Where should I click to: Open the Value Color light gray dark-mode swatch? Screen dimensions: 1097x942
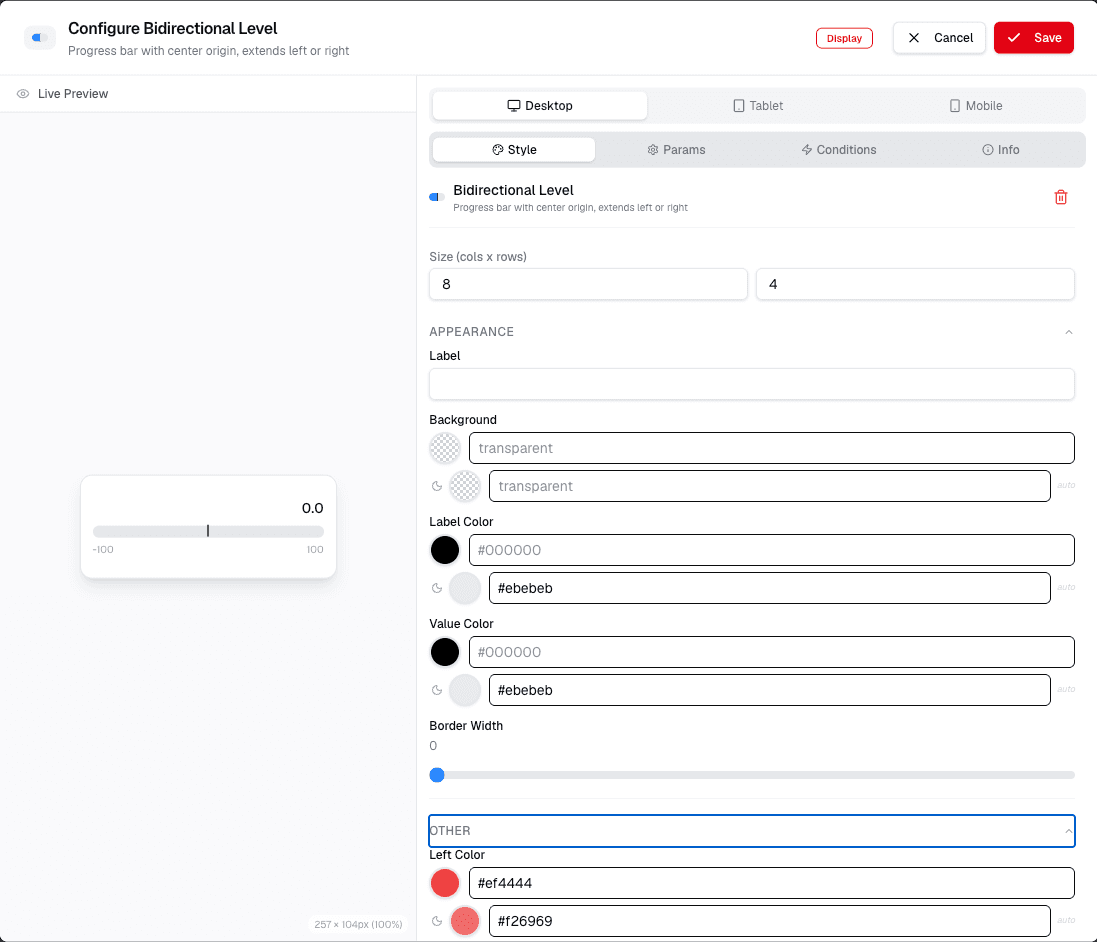[x=465, y=691]
